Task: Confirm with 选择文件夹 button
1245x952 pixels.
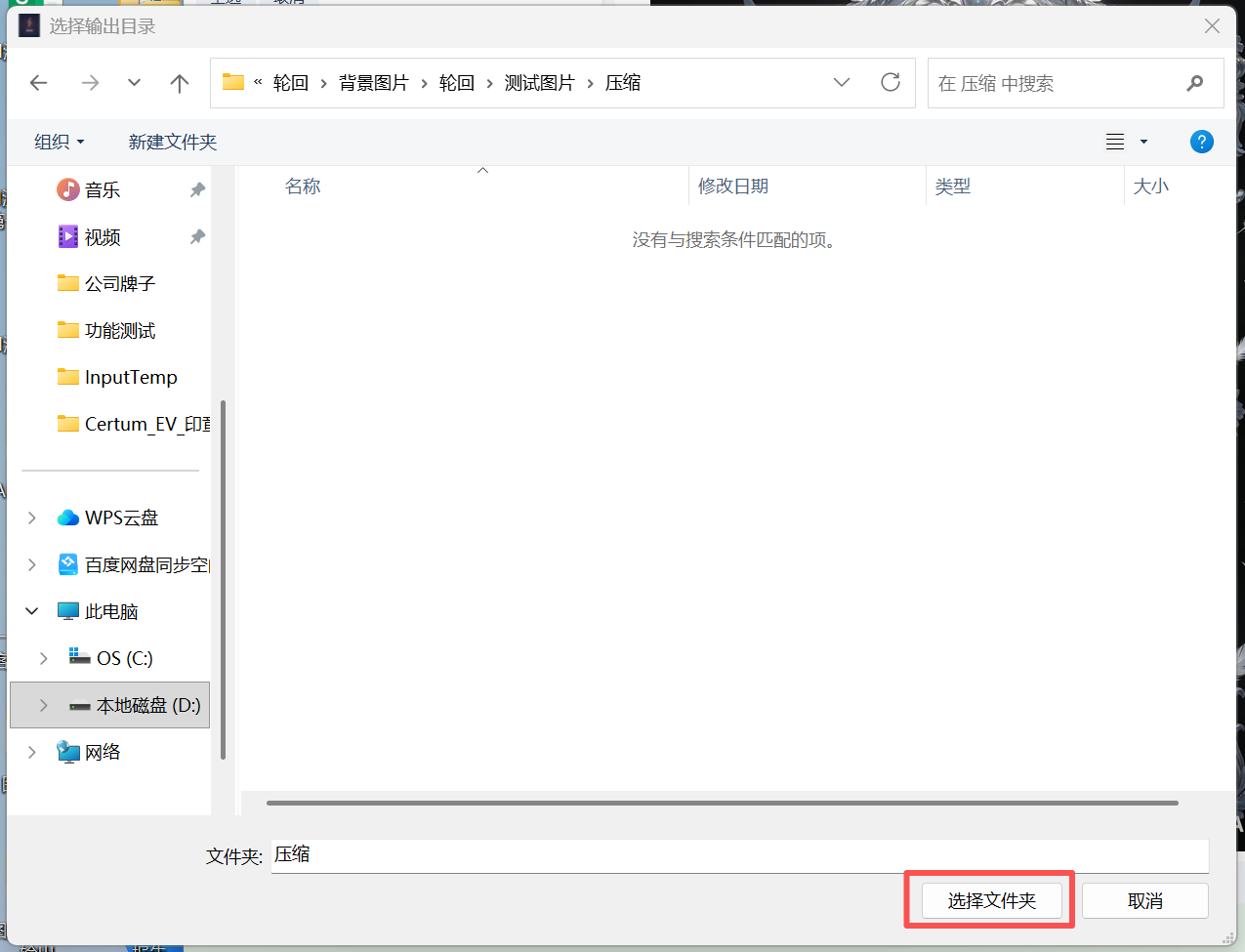Action: 992,900
